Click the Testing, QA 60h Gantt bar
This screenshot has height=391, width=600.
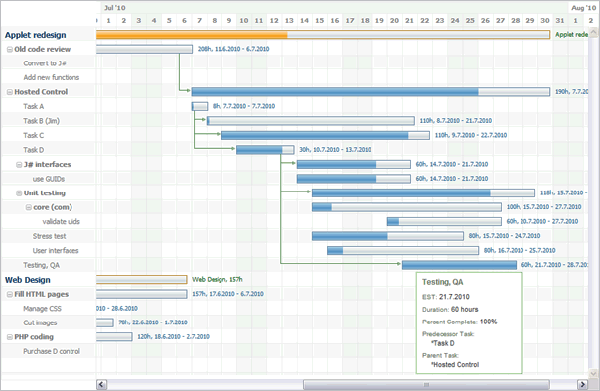click(459, 265)
